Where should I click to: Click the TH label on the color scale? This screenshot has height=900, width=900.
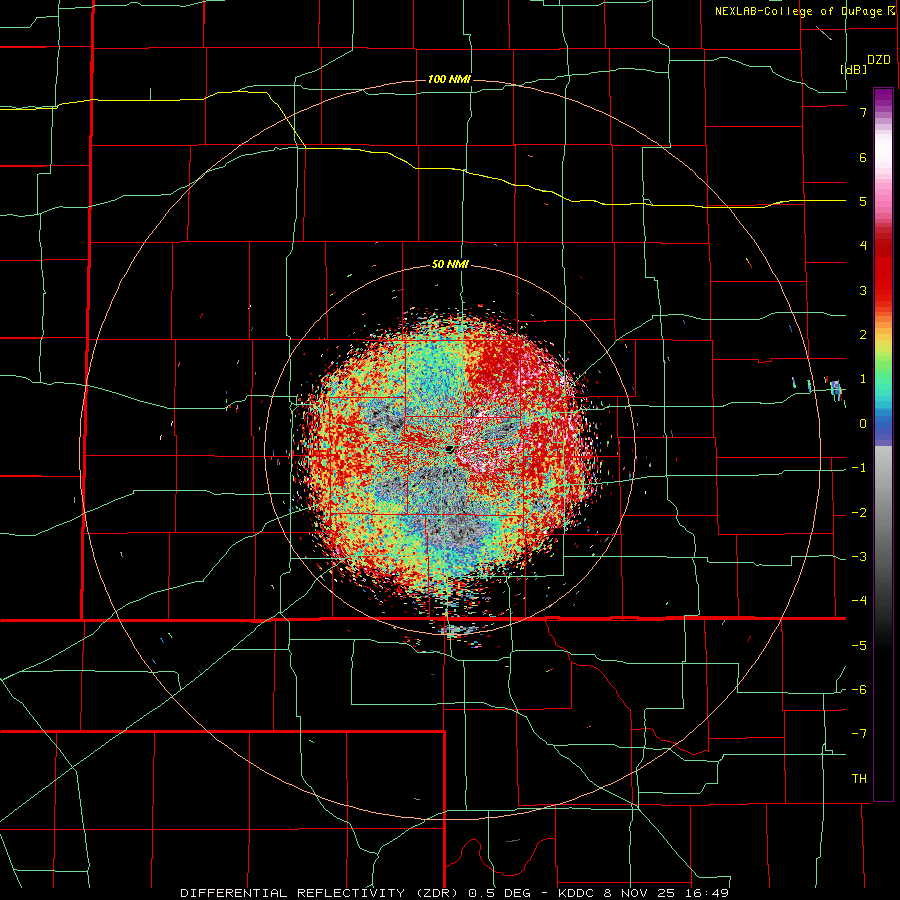pyautogui.click(x=859, y=779)
